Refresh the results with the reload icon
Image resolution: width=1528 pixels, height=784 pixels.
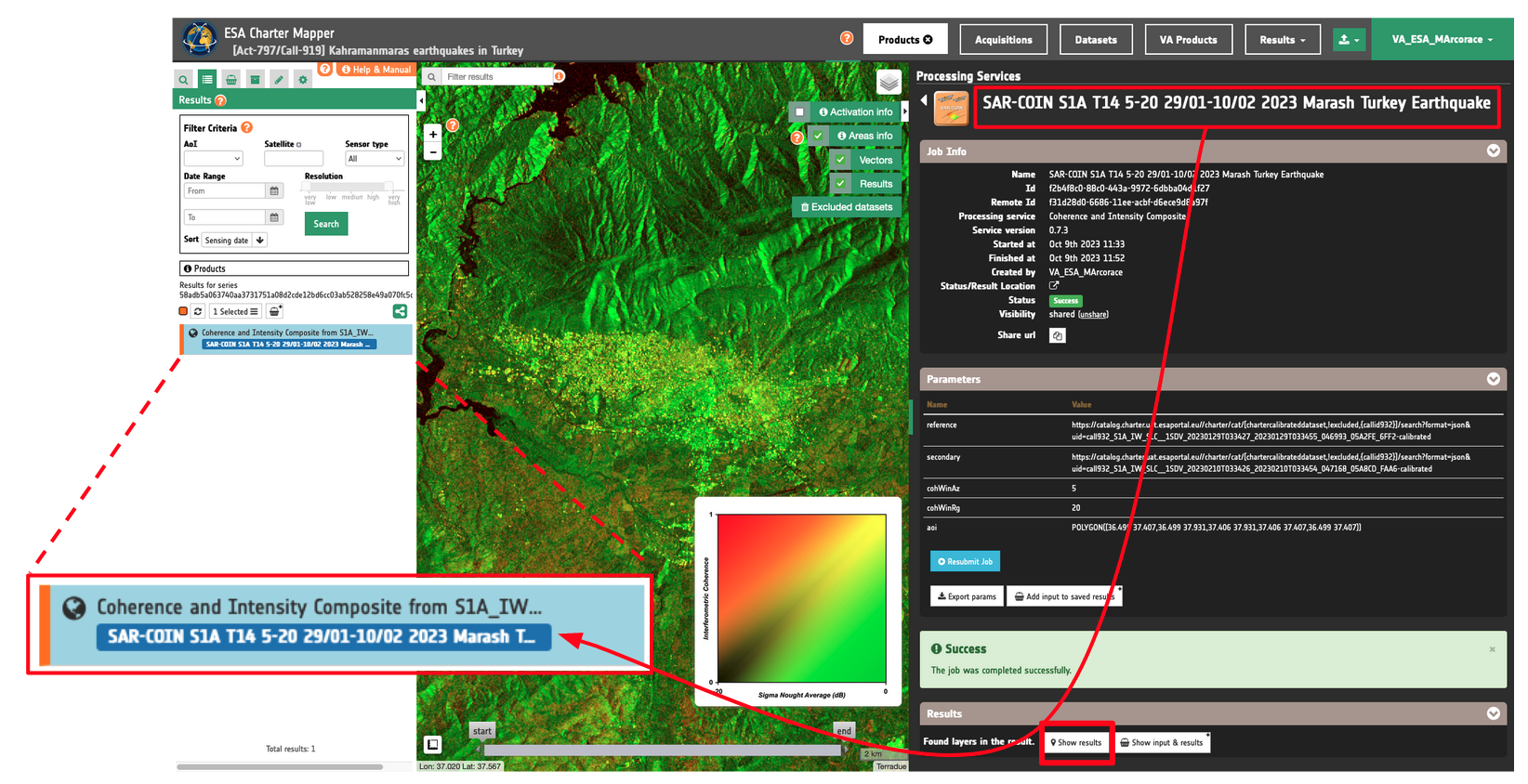[198, 311]
